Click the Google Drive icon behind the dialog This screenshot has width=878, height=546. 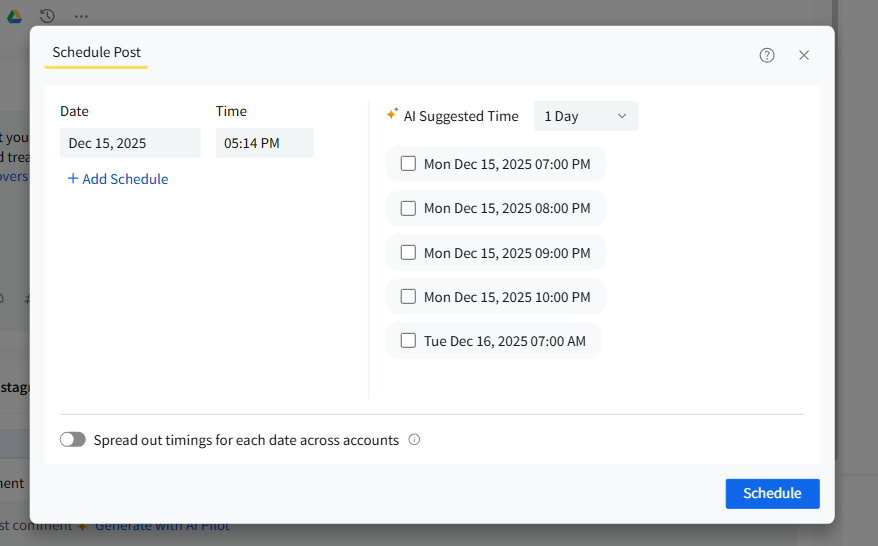pyautogui.click(x=15, y=16)
